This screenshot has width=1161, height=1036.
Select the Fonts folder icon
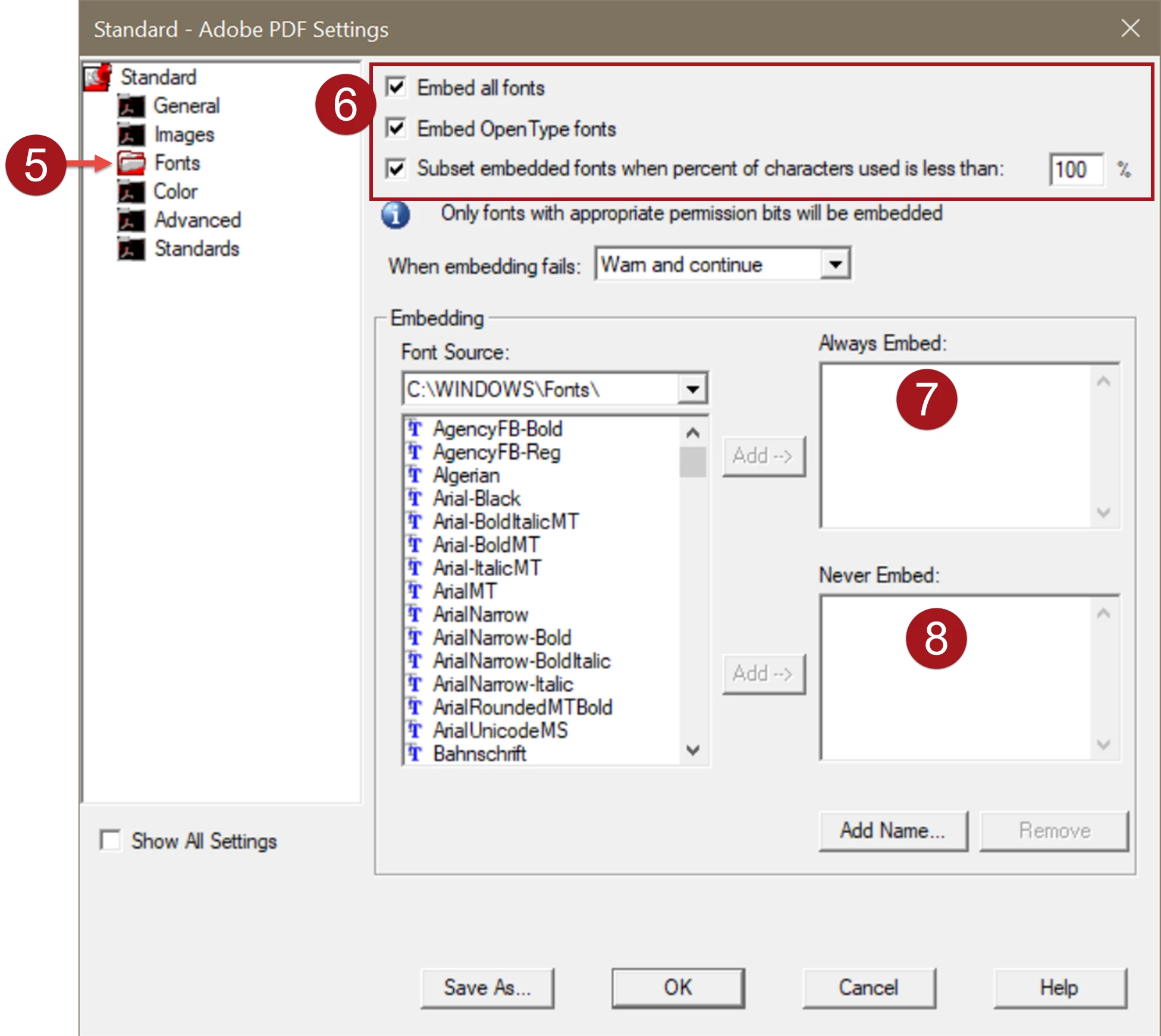[x=131, y=163]
